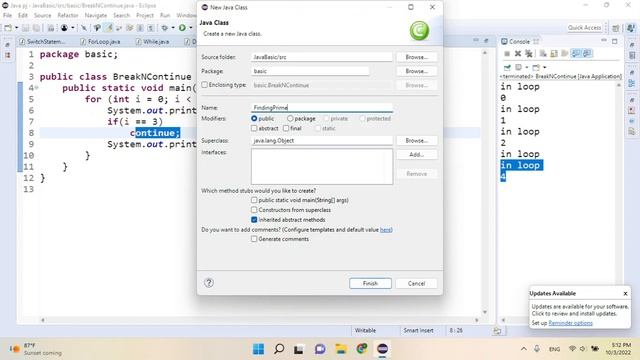Open the Refactor menu
The width and height of the screenshot is (640, 360).
pos(68,15)
